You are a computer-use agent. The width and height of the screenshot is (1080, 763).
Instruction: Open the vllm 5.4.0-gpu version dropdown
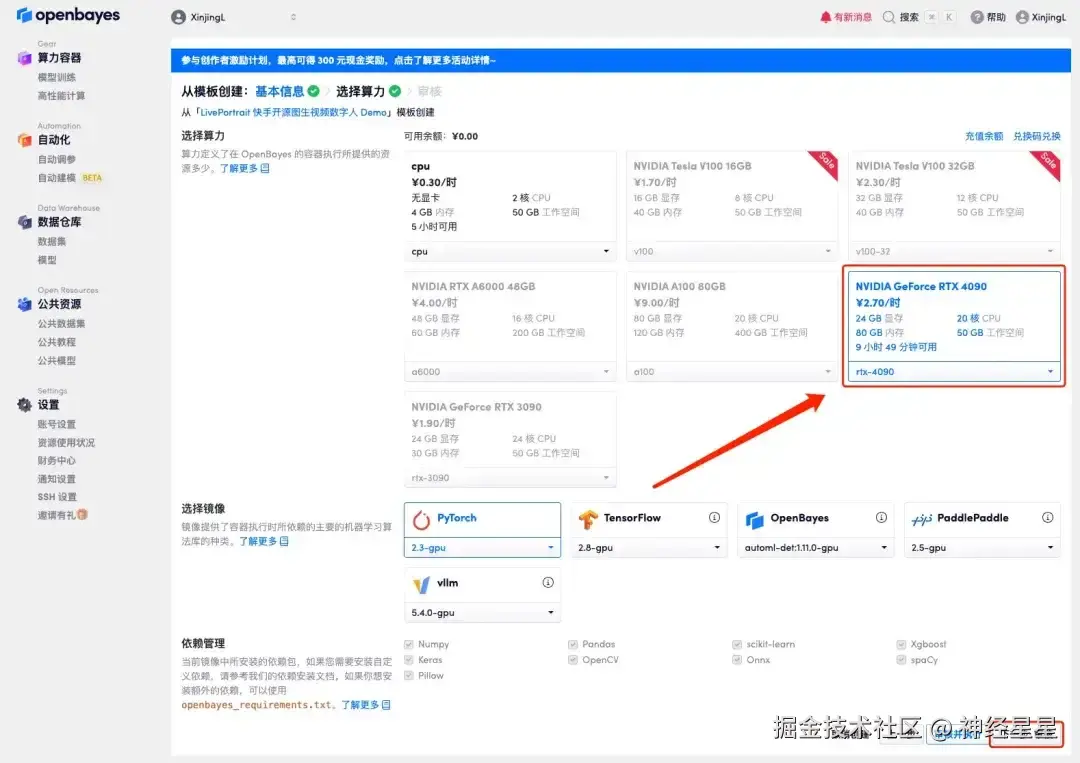point(482,612)
